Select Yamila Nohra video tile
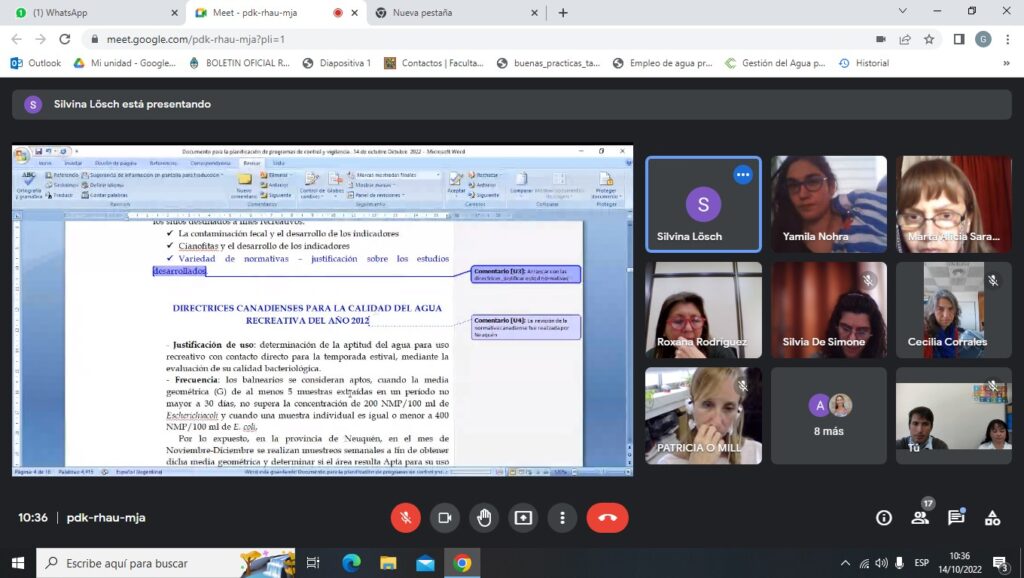The width and height of the screenshot is (1024, 578). coord(829,204)
